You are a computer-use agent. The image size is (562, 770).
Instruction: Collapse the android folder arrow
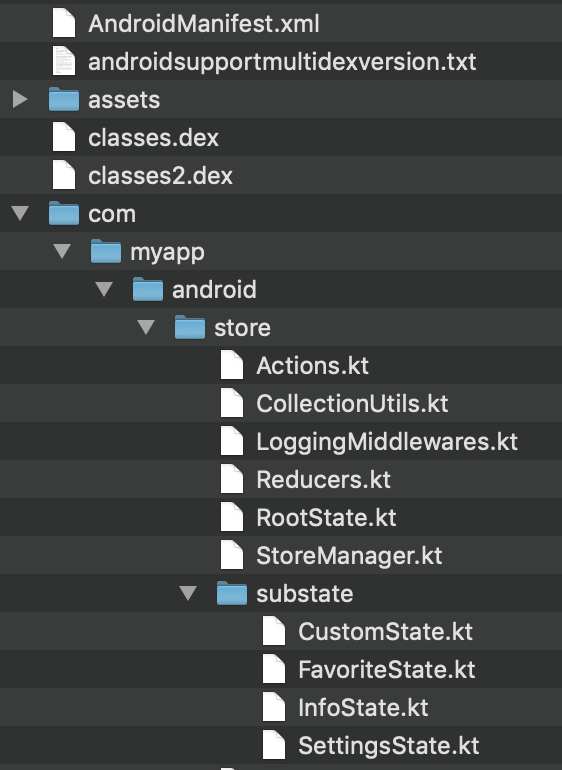(x=104, y=289)
